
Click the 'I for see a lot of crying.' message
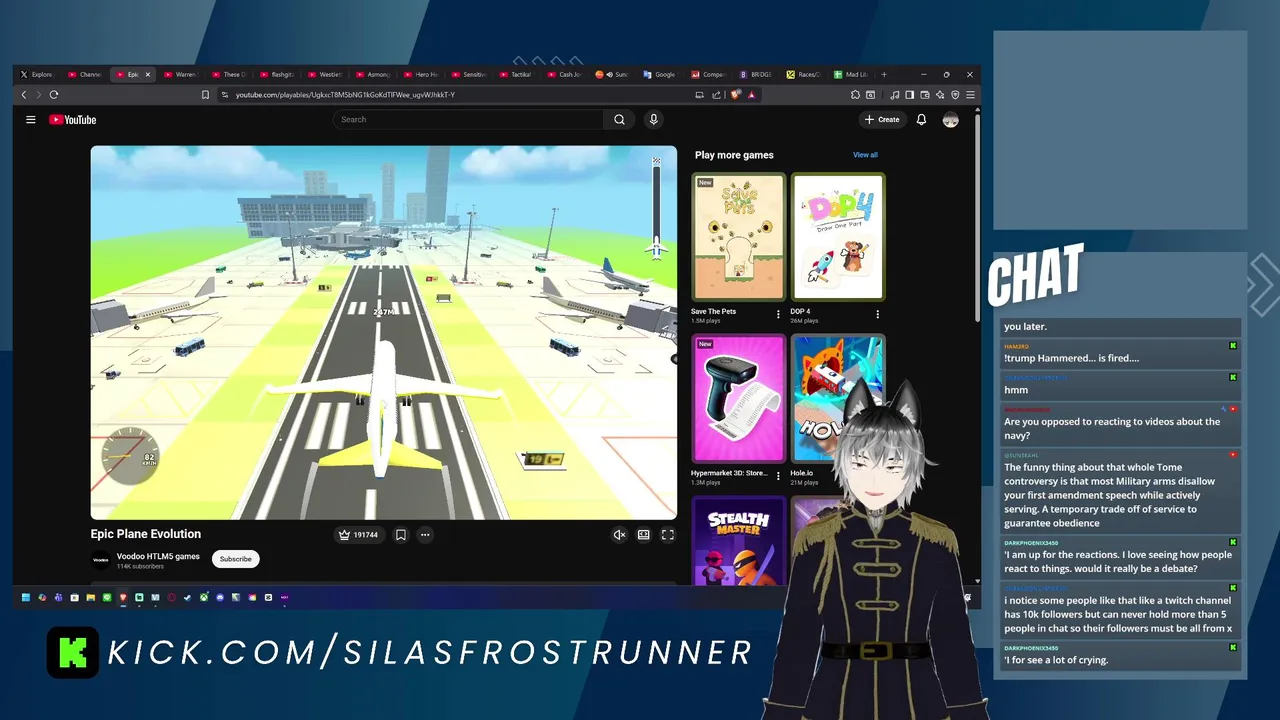click(1121, 655)
